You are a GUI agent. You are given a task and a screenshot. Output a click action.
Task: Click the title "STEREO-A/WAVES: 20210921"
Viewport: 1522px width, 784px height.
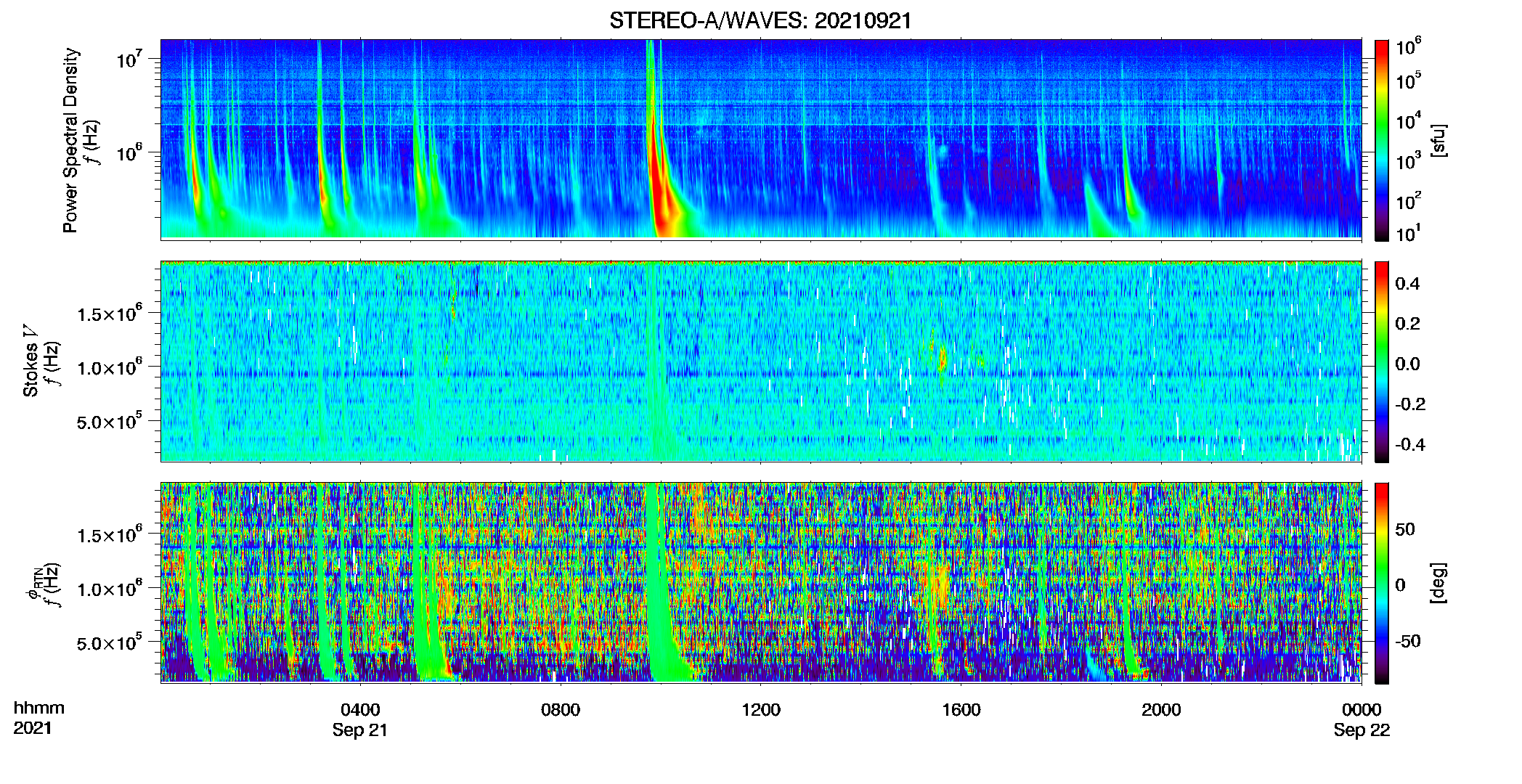tap(760, 20)
